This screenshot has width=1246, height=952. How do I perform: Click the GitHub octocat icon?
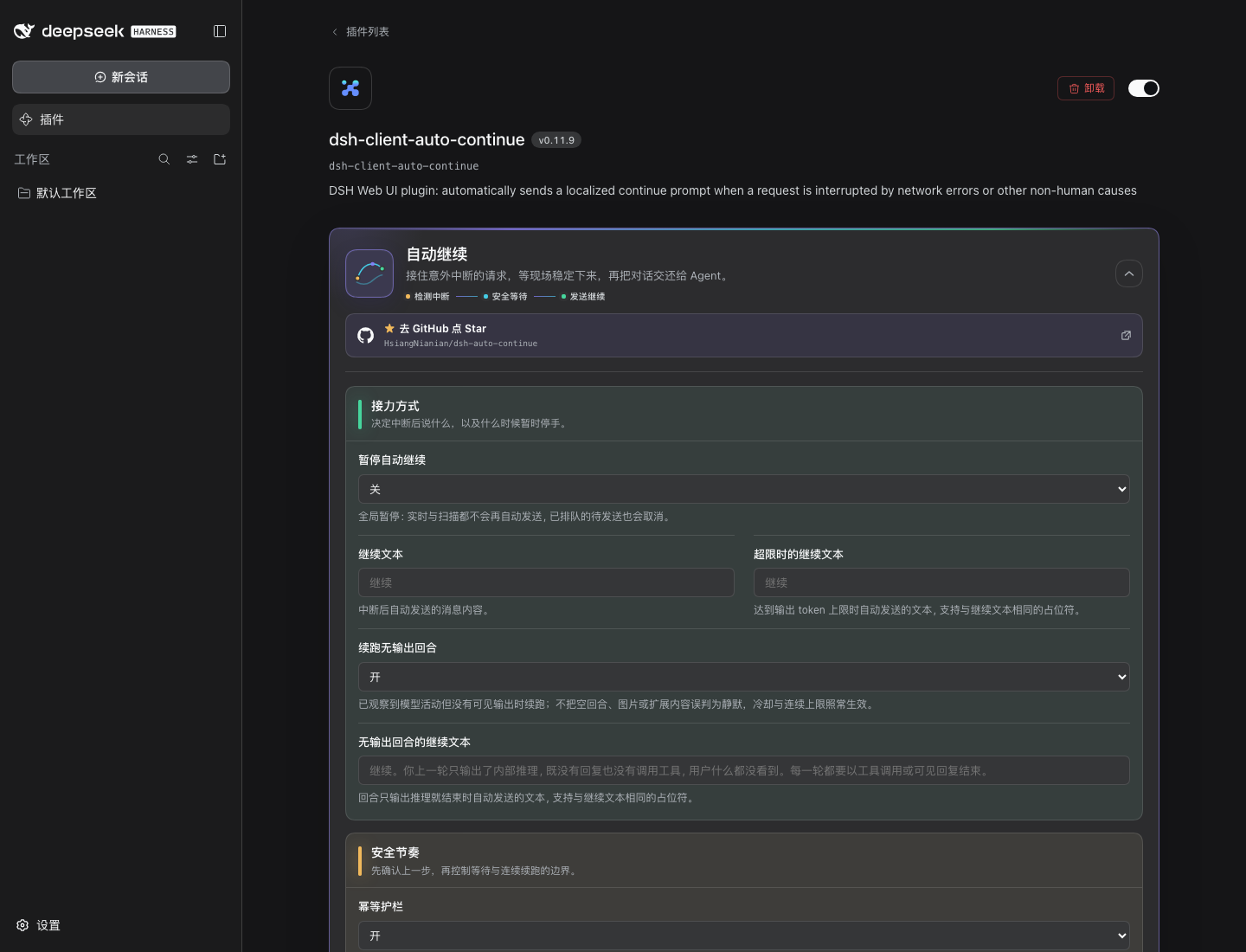coord(366,335)
